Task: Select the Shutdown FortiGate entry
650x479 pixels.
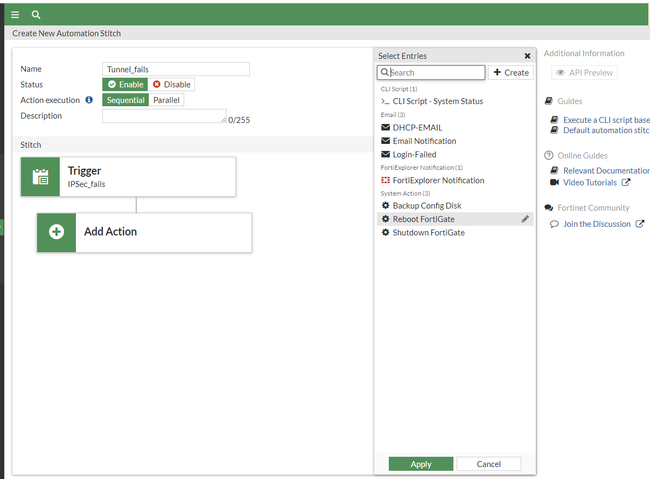Action: [455, 233]
